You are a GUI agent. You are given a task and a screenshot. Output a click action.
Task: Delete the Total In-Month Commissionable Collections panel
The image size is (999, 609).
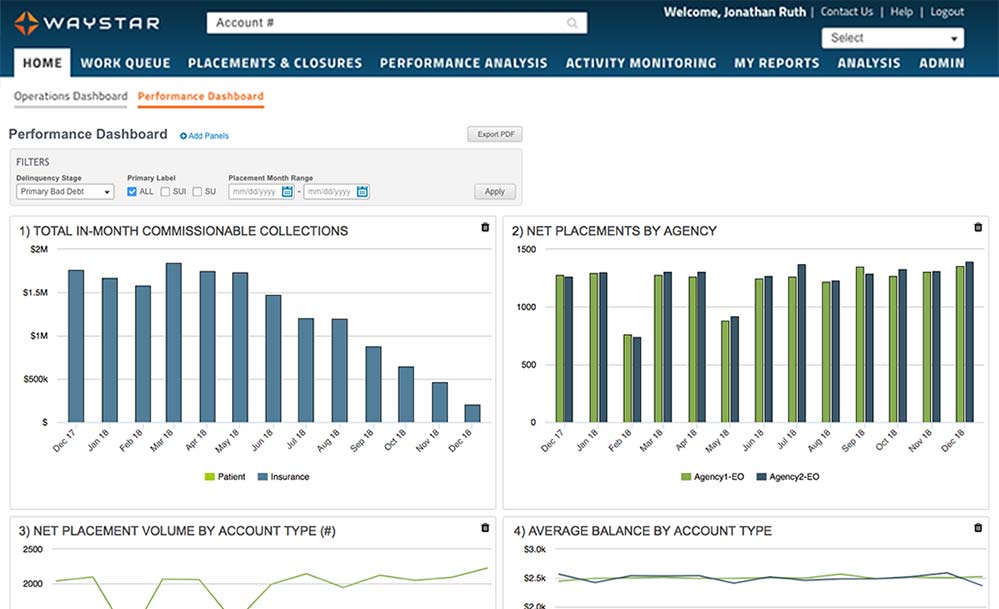coord(485,227)
